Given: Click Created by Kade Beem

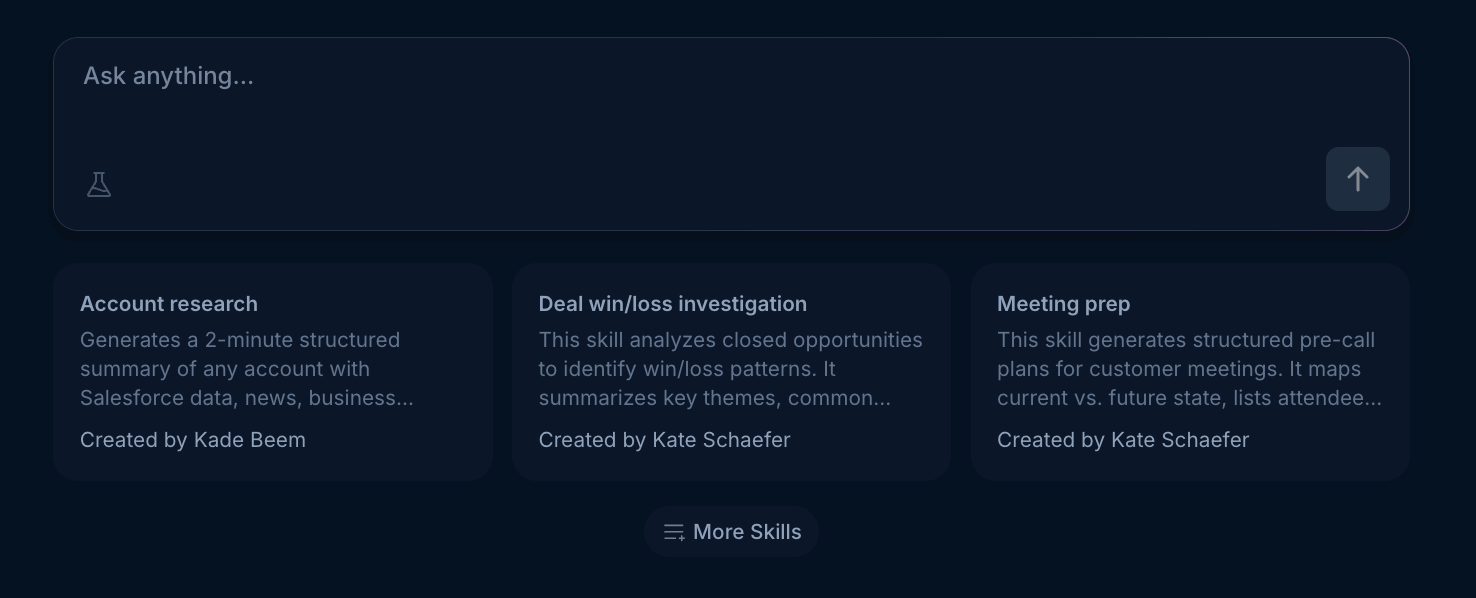Looking at the screenshot, I should click(x=193, y=440).
